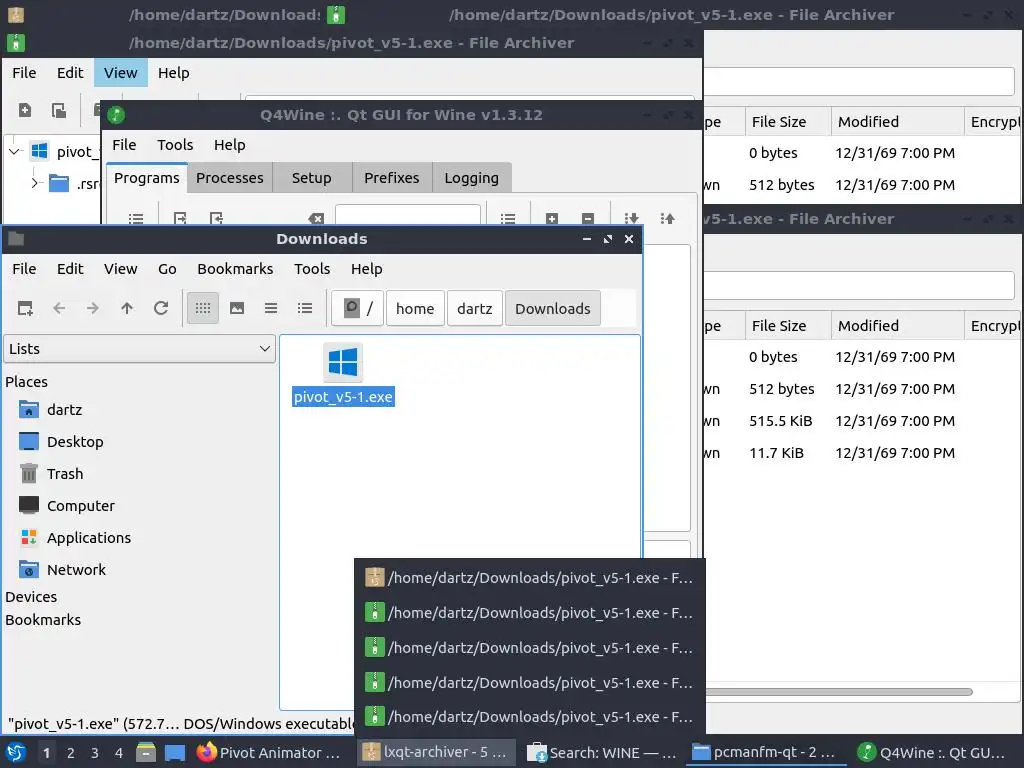The width and height of the screenshot is (1024, 768).
Task: Click the sort-down icon in Q4Wine toolbar
Action: click(631, 219)
